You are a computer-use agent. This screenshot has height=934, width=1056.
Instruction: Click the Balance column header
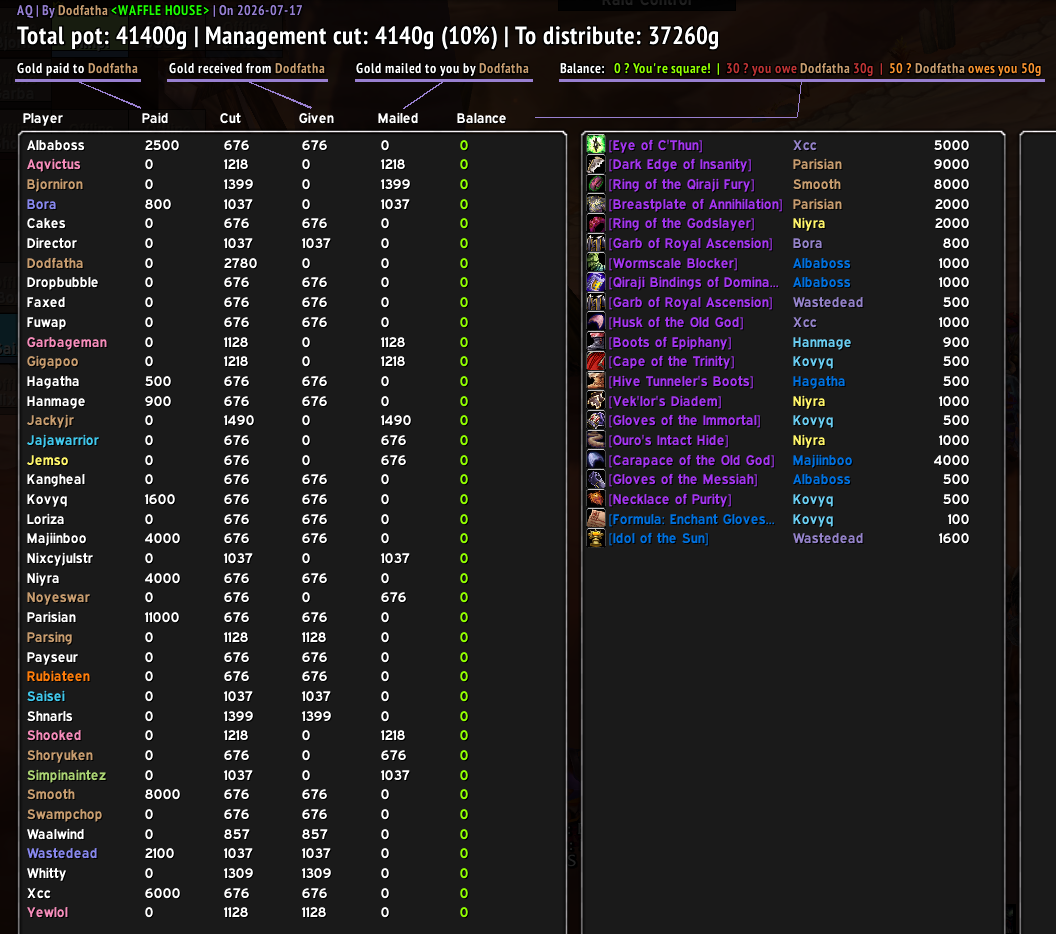pos(482,119)
